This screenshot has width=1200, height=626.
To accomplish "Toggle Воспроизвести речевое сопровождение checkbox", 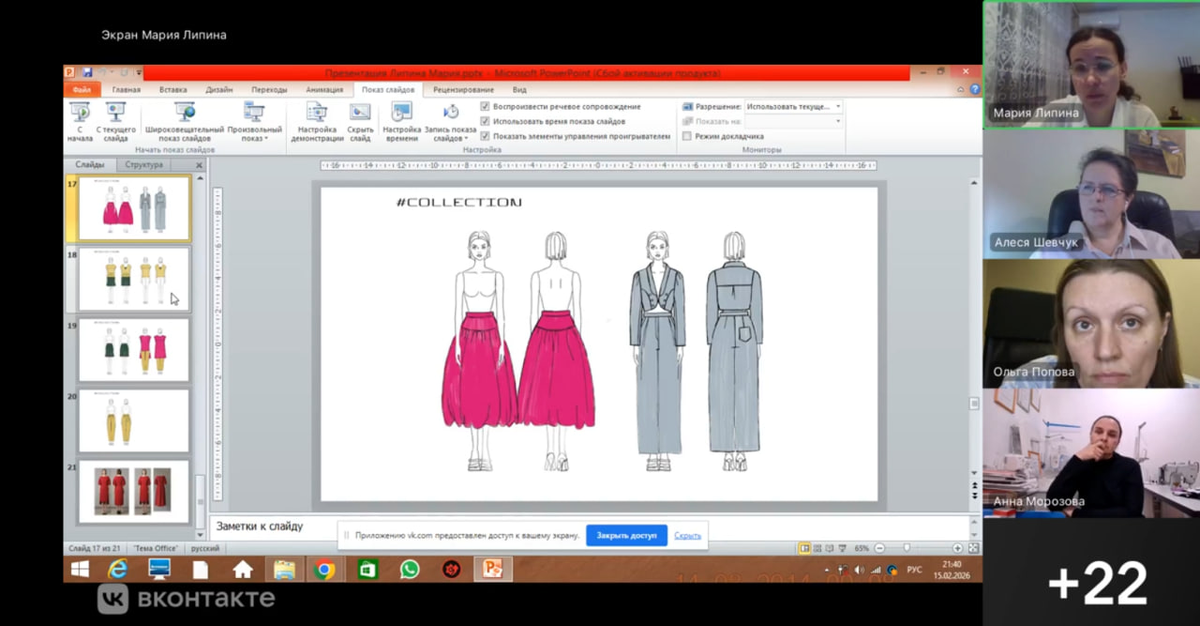I will (485, 106).
